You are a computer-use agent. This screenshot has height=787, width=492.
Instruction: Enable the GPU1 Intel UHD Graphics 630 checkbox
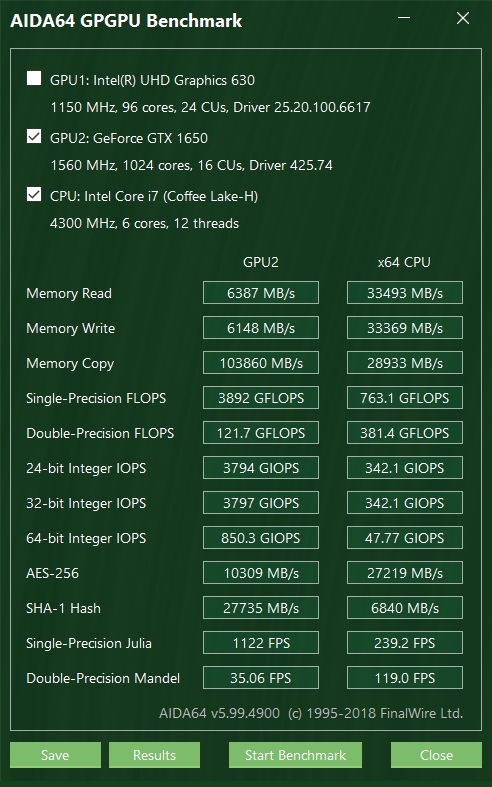pyautogui.click(x=34, y=78)
